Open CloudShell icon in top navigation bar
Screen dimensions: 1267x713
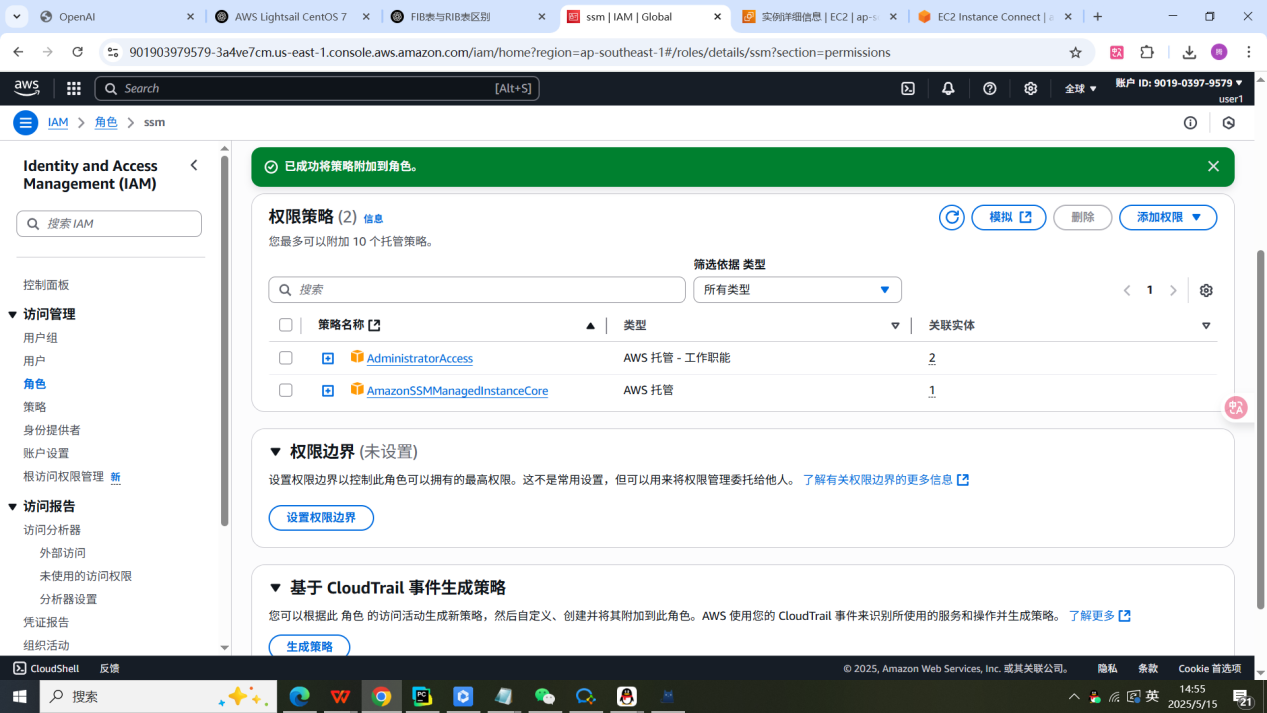(907, 88)
